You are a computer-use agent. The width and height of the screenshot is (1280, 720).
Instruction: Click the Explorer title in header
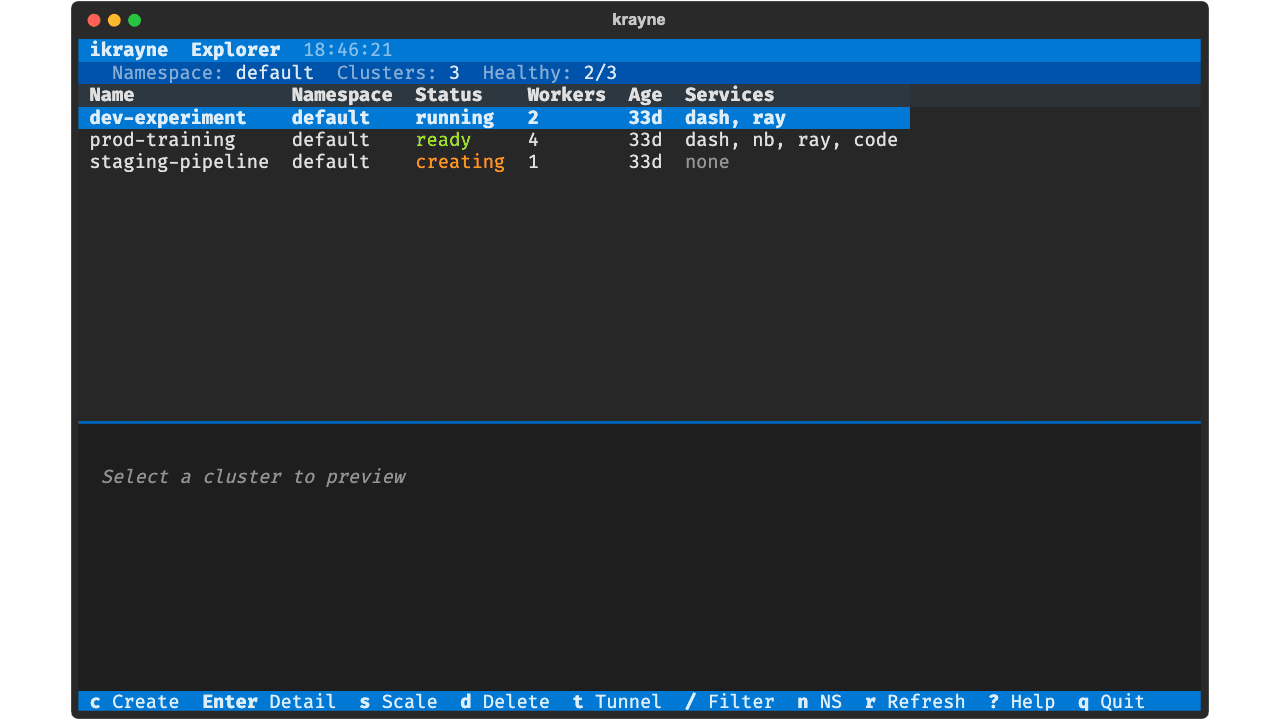pos(236,50)
